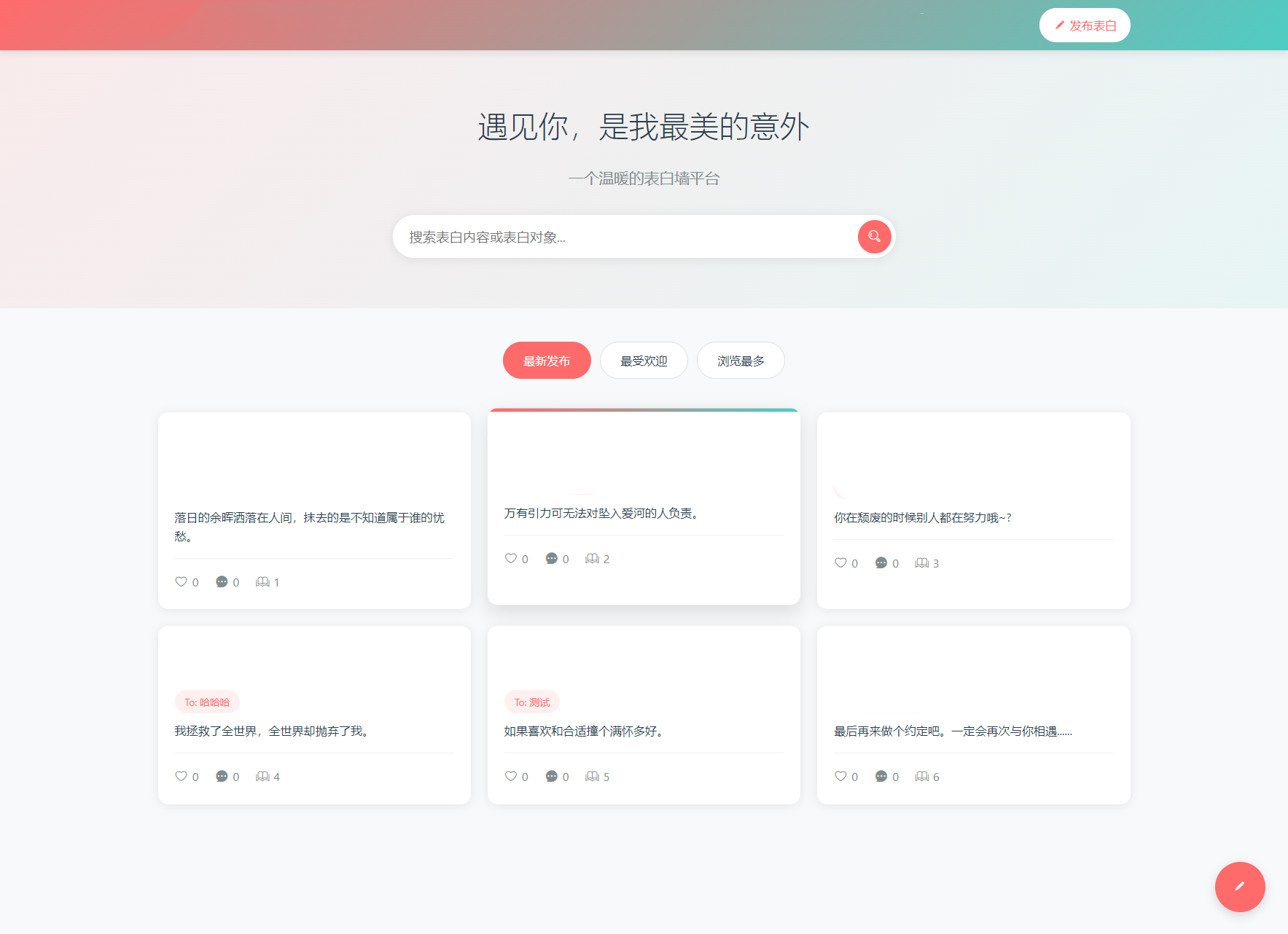Switch to the 最受欢迎 tab
This screenshot has height=934, width=1288.
(644, 361)
